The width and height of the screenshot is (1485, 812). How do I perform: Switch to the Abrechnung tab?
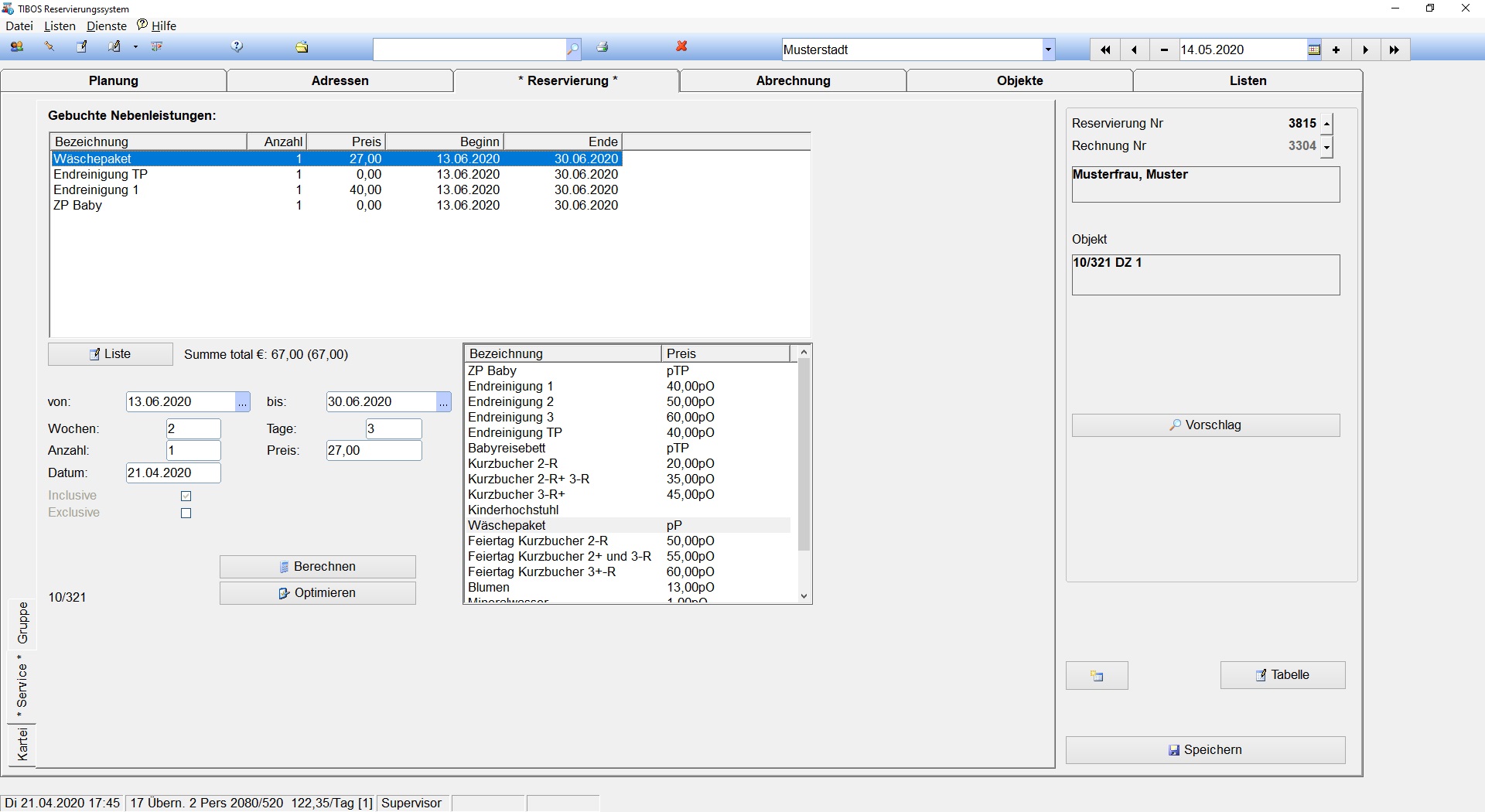tap(793, 81)
